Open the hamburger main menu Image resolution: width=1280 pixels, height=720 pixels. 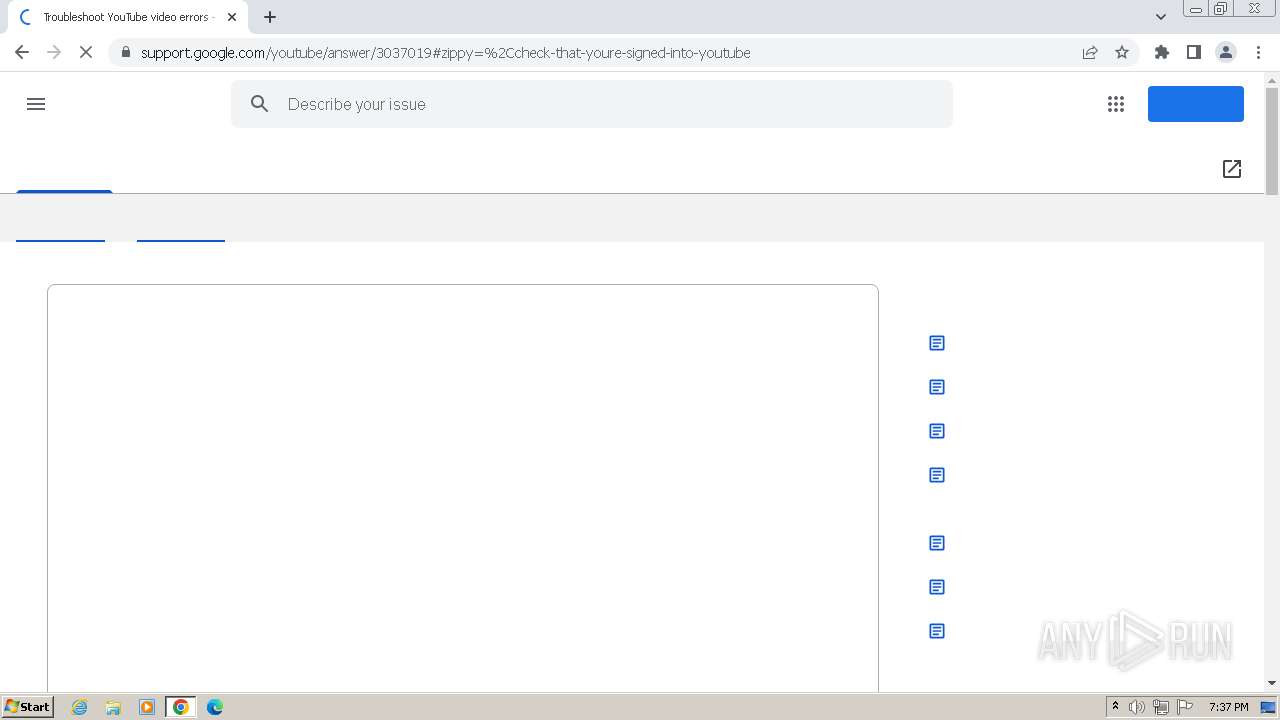click(36, 104)
